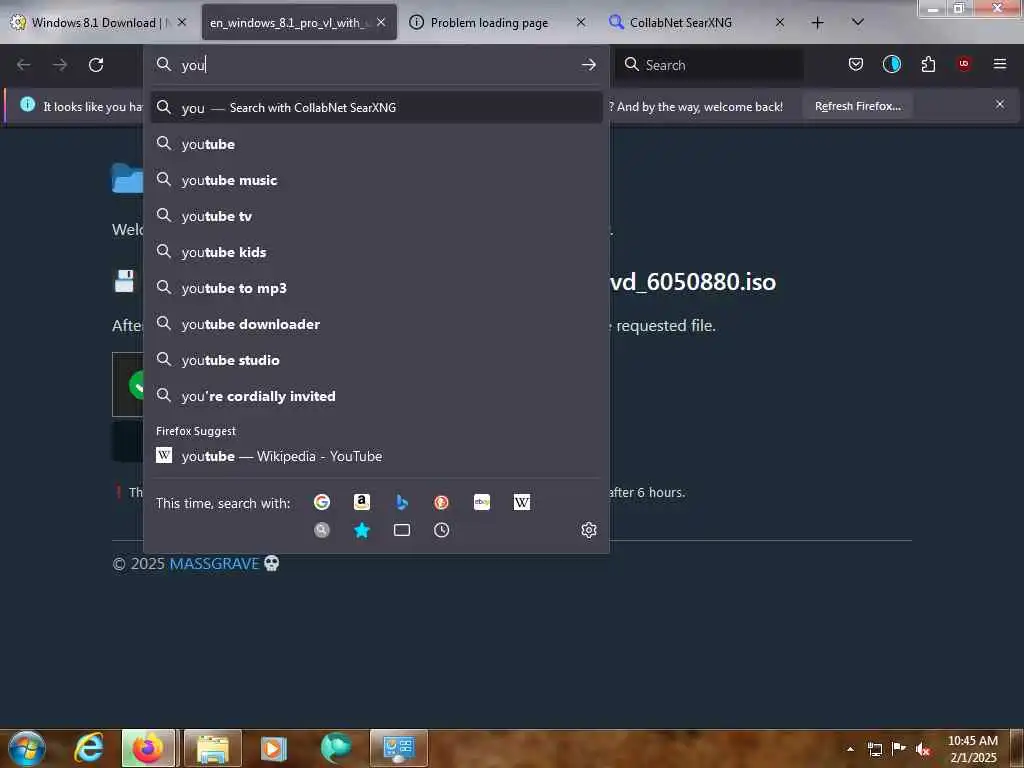Viewport: 1024px width, 768px height.
Task: Search this time with DuckDuckGo icon
Action: pos(441,502)
